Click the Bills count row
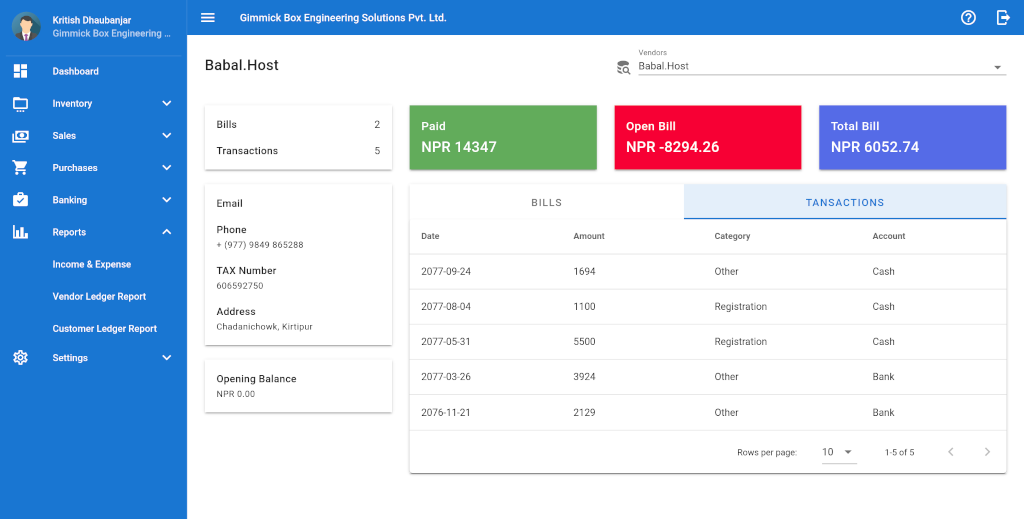The width and height of the screenshot is (1024, 519). 298,125
